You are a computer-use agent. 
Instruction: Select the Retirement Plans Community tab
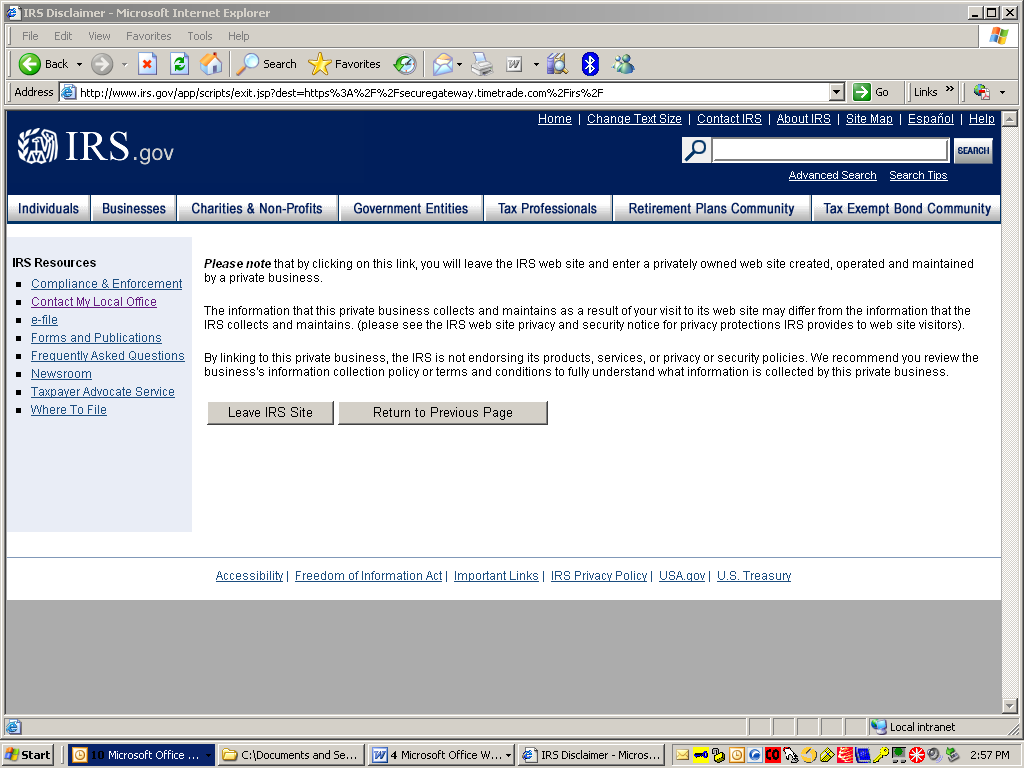[x=711, y=208]
